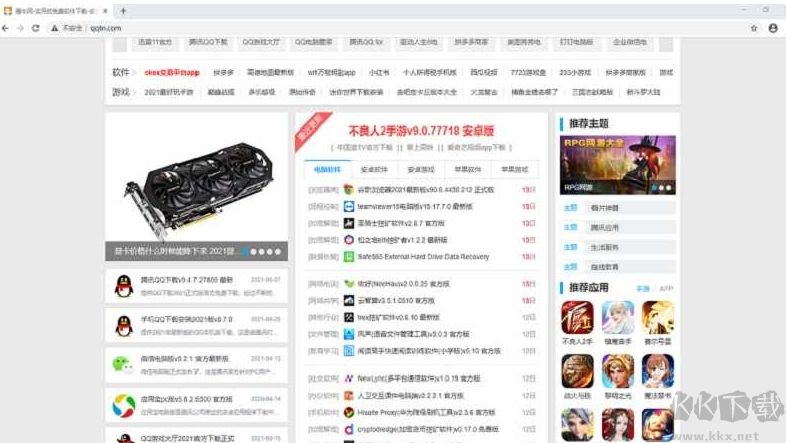Open a new tab with plus button
Image resolution: width=786 pixels, height=443 pixels.
(123, 10)
